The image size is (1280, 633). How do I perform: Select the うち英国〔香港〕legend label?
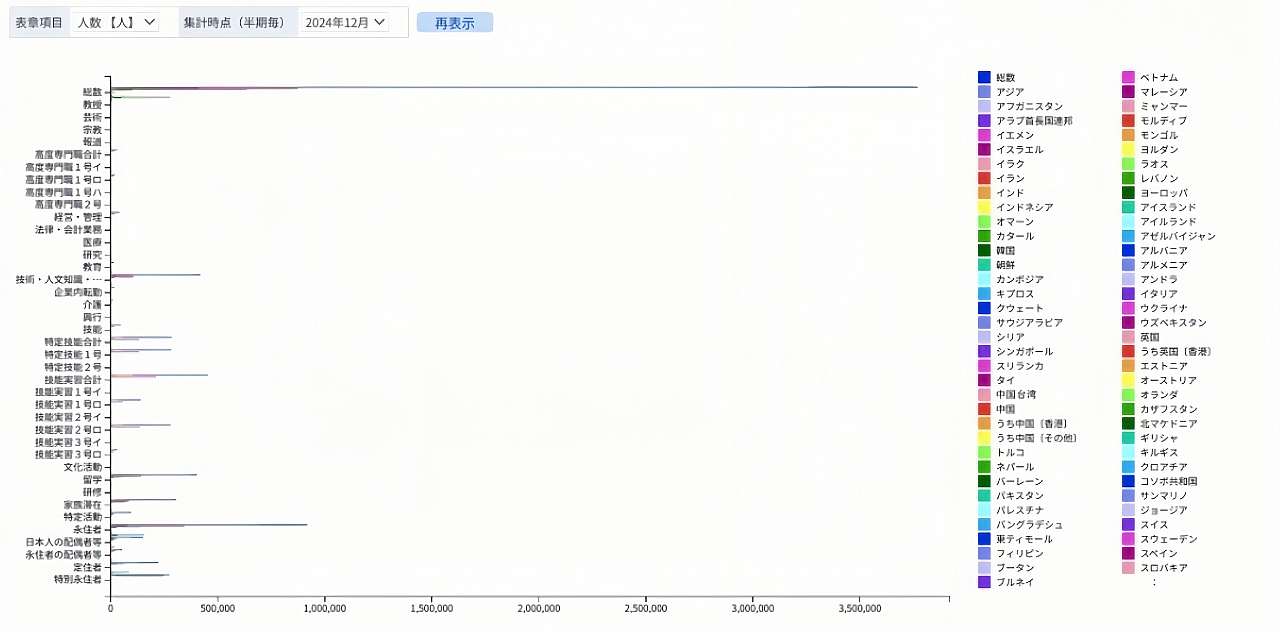tap(1177, 352)
